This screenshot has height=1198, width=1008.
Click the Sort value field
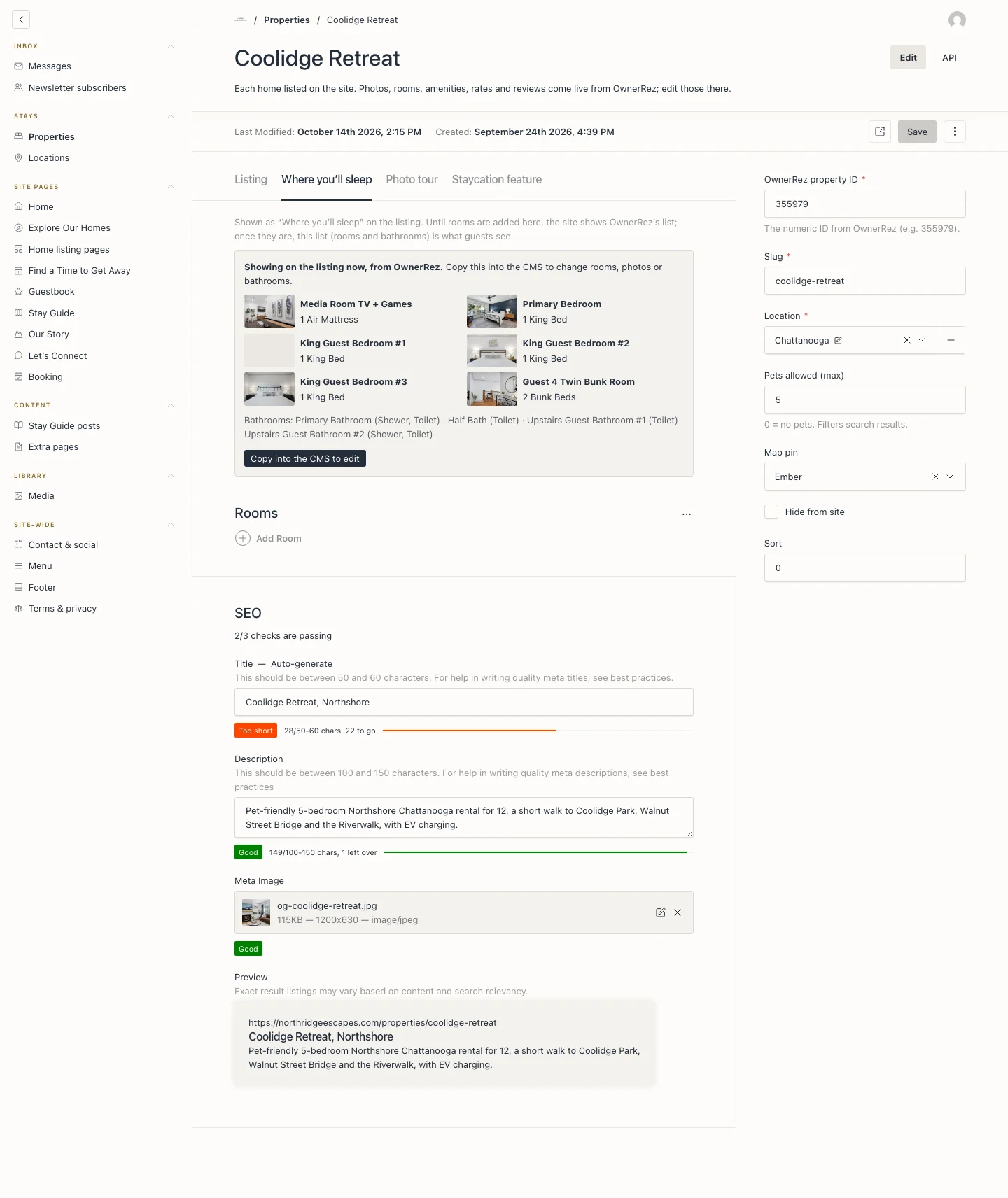pos(864,568)
